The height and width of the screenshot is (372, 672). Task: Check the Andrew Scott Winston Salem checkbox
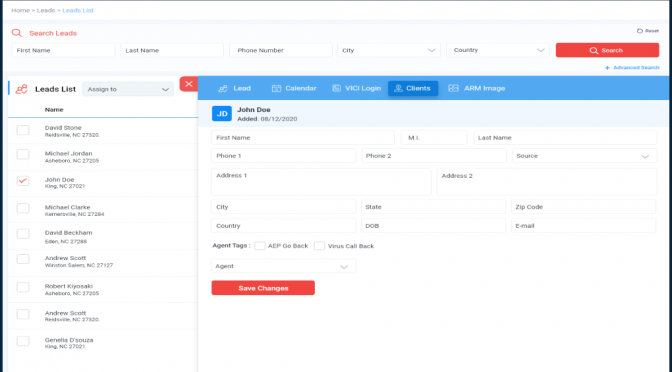point(23,259)
